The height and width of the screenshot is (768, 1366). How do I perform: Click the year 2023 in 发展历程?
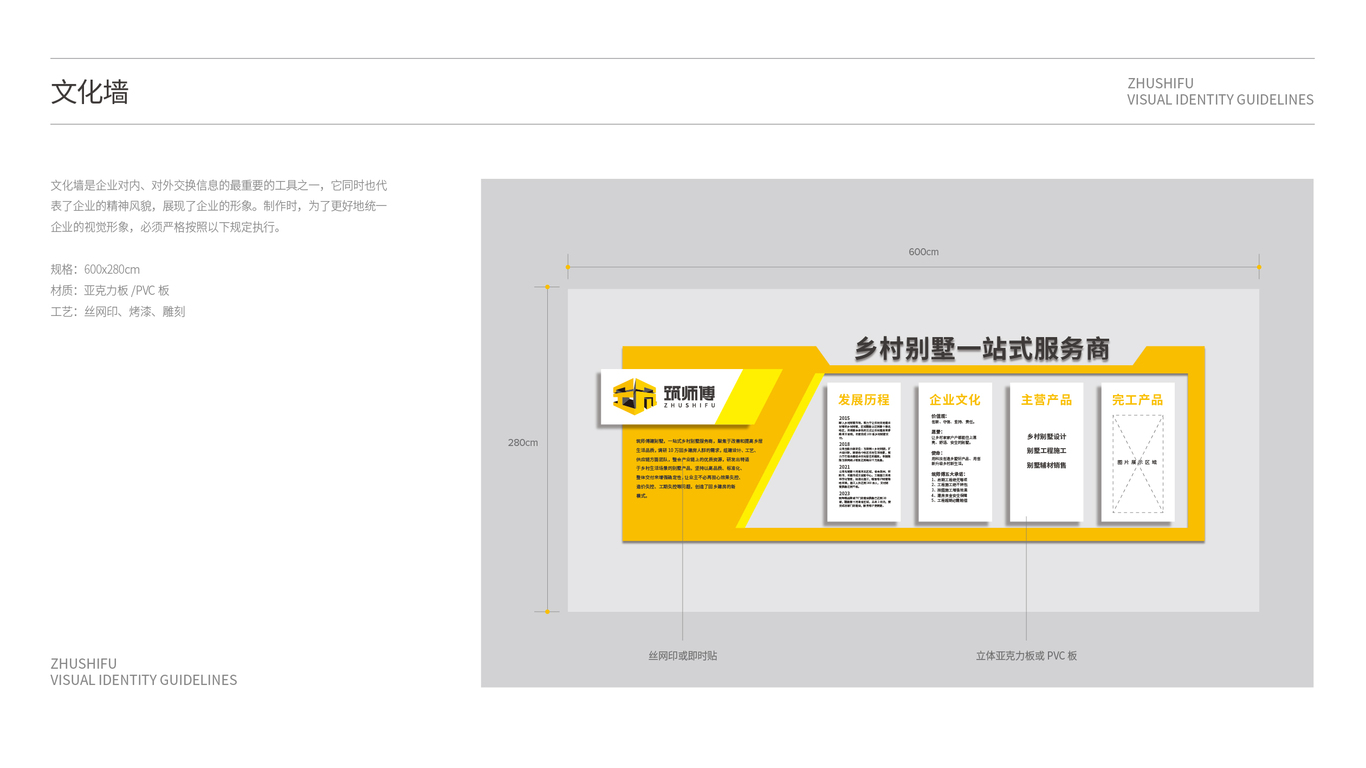(844, 493)
